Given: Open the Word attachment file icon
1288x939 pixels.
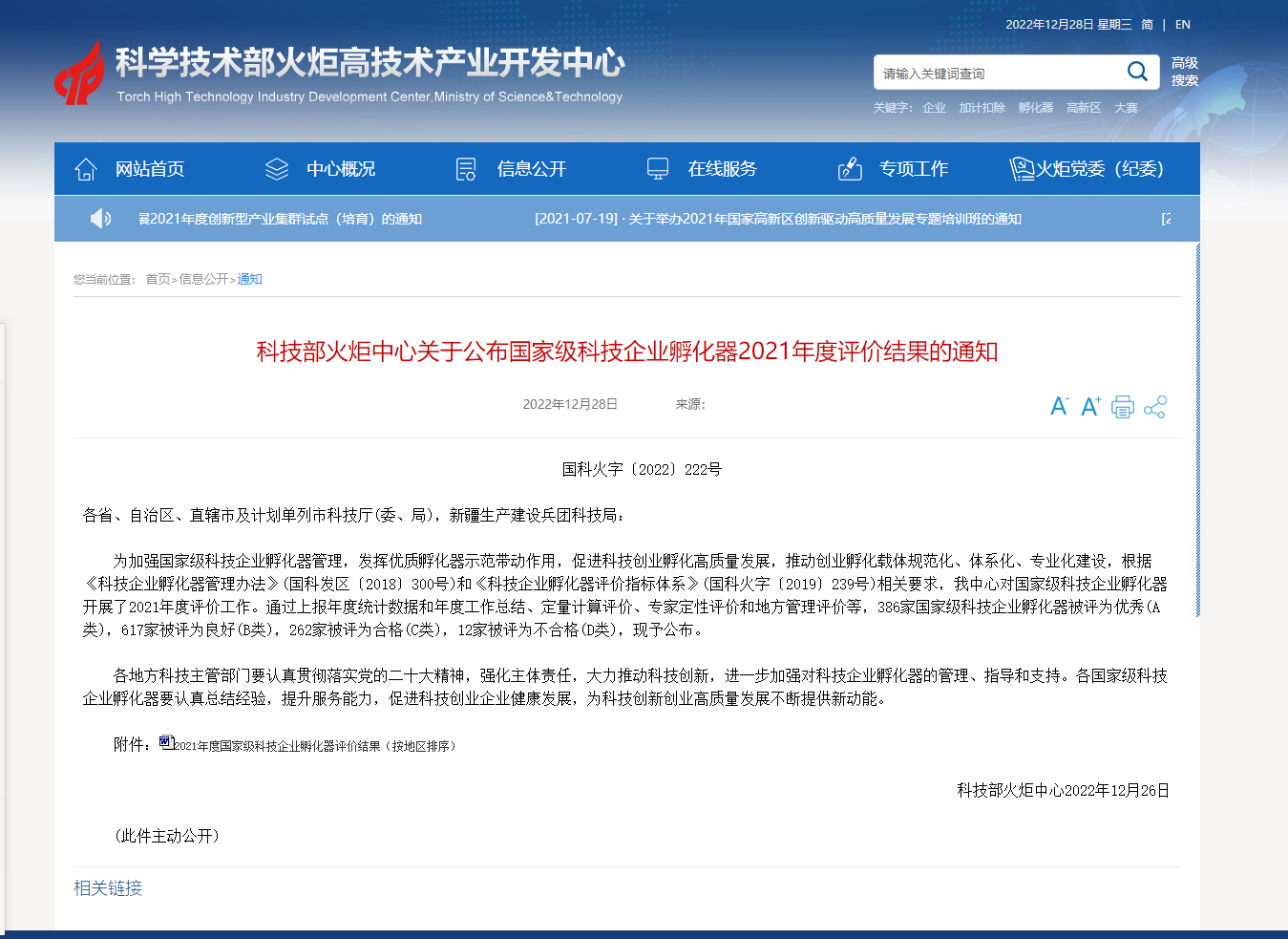Looking at the screenshot, I should [166, 742].
